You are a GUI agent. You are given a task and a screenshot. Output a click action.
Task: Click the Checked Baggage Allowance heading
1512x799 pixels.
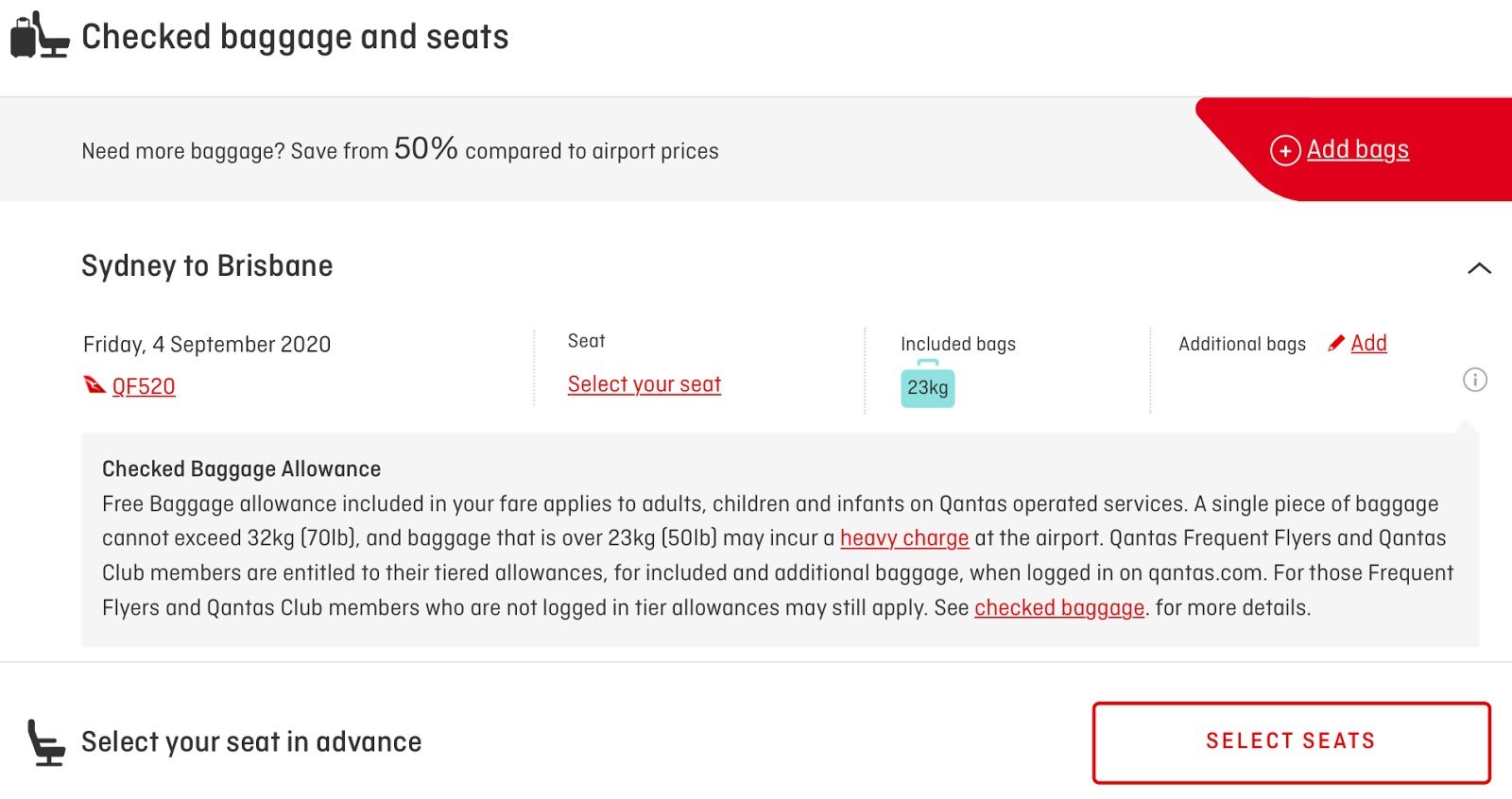tap(241, 469)
